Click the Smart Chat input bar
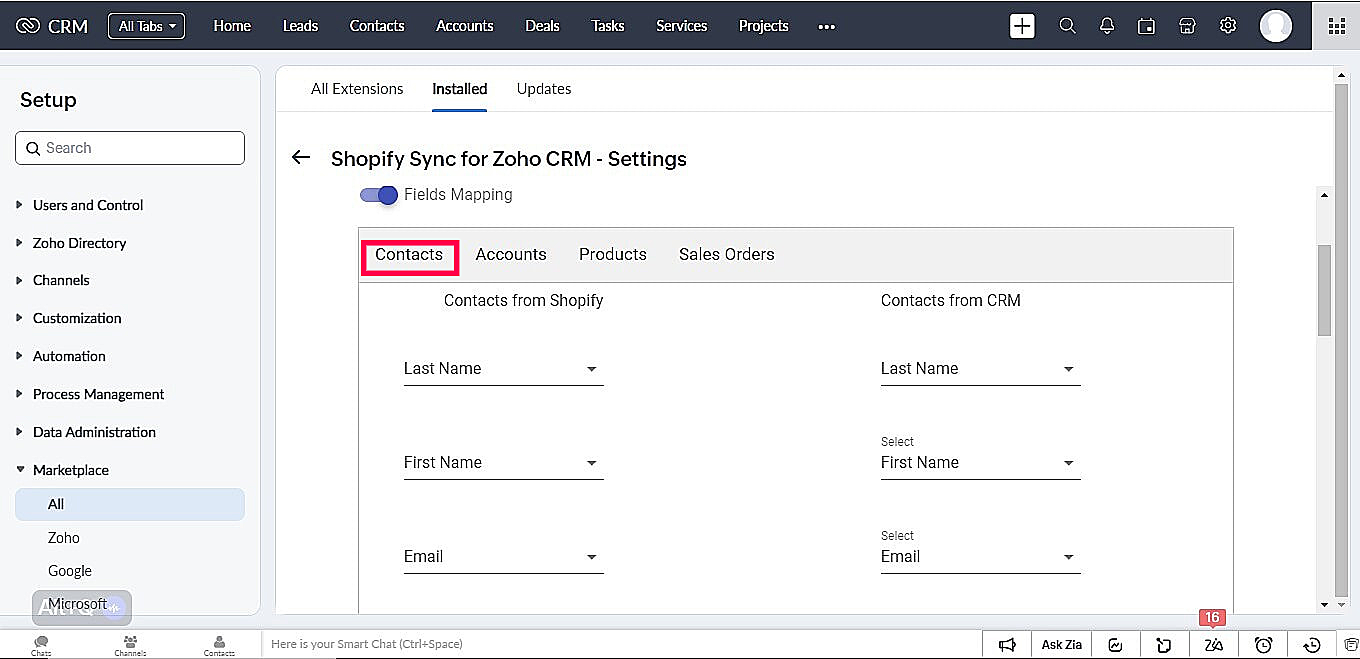 tap(621, 645)
